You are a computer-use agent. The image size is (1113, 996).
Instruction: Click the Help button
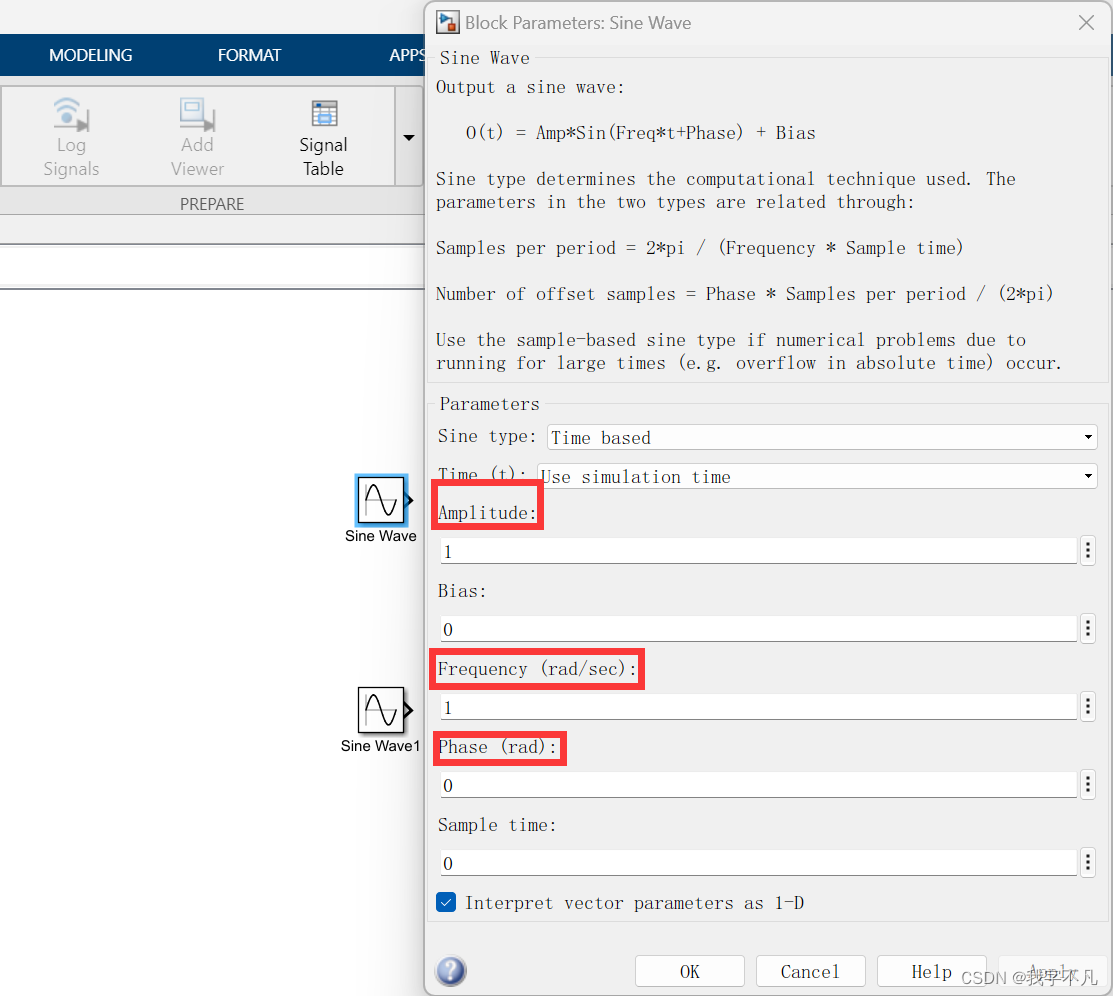(931, 971)
